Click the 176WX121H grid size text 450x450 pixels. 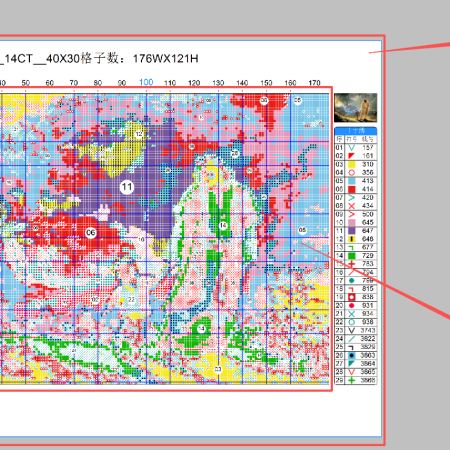(x=166, y=59)
